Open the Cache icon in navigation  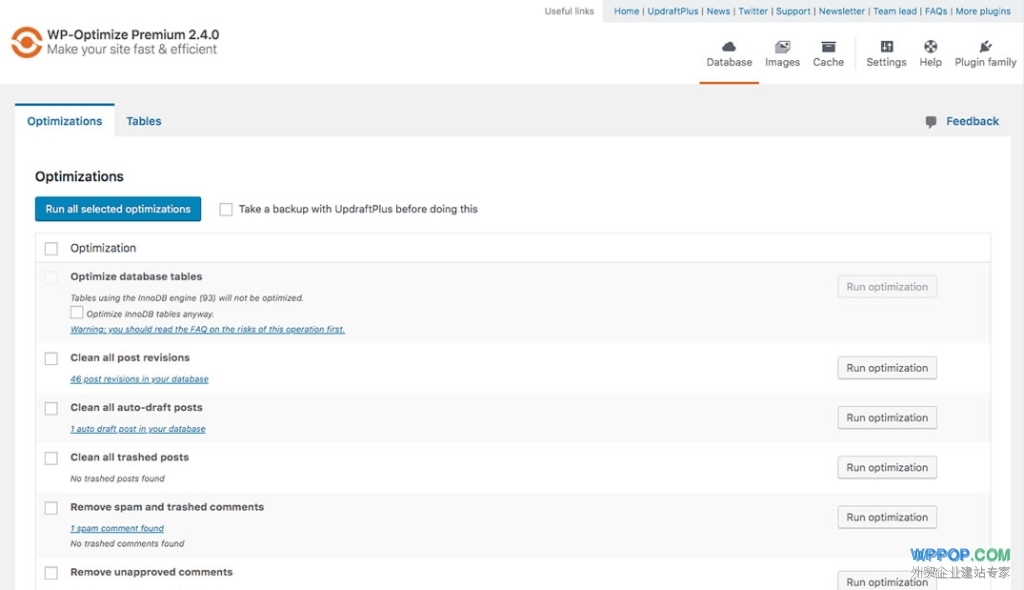click(x=828, y=47)
